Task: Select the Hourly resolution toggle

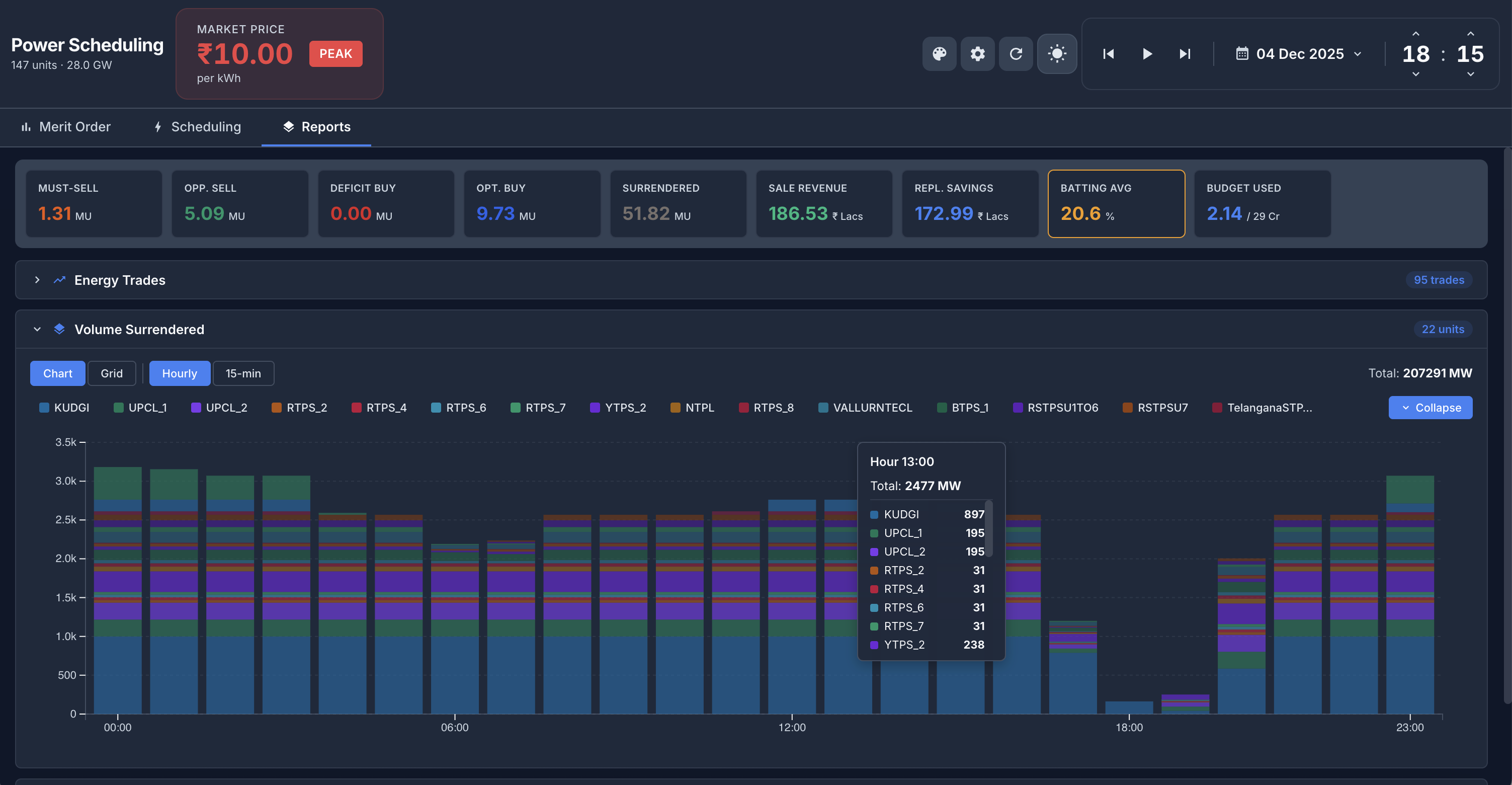Action: pyautogui.click(x=180, y=373)
